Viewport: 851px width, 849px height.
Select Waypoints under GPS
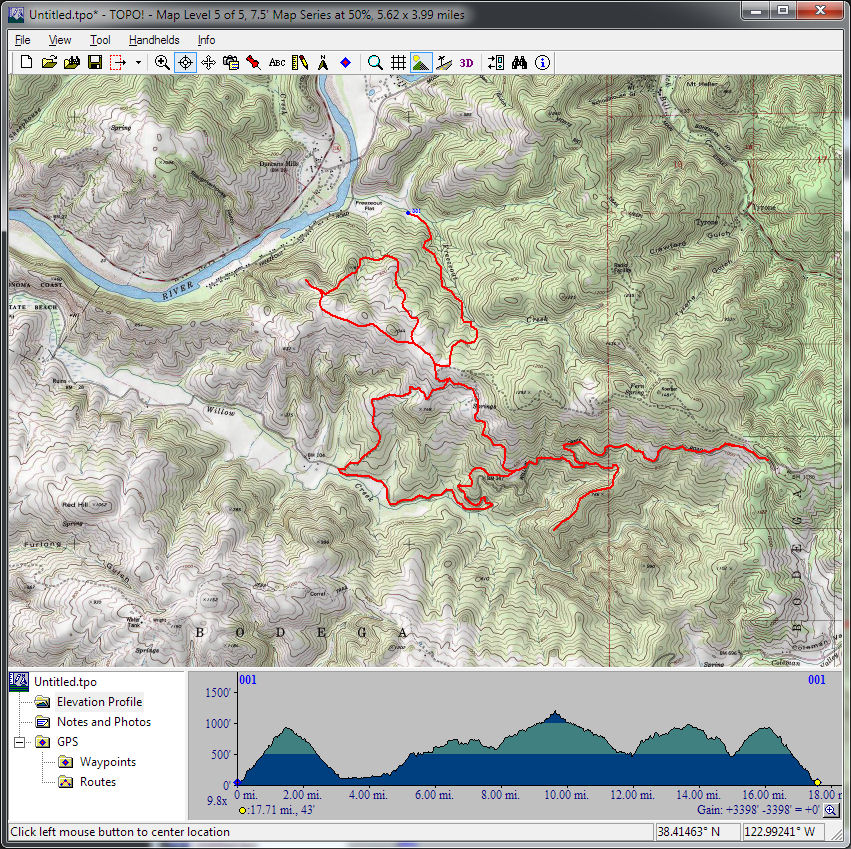tap(107, 762)
